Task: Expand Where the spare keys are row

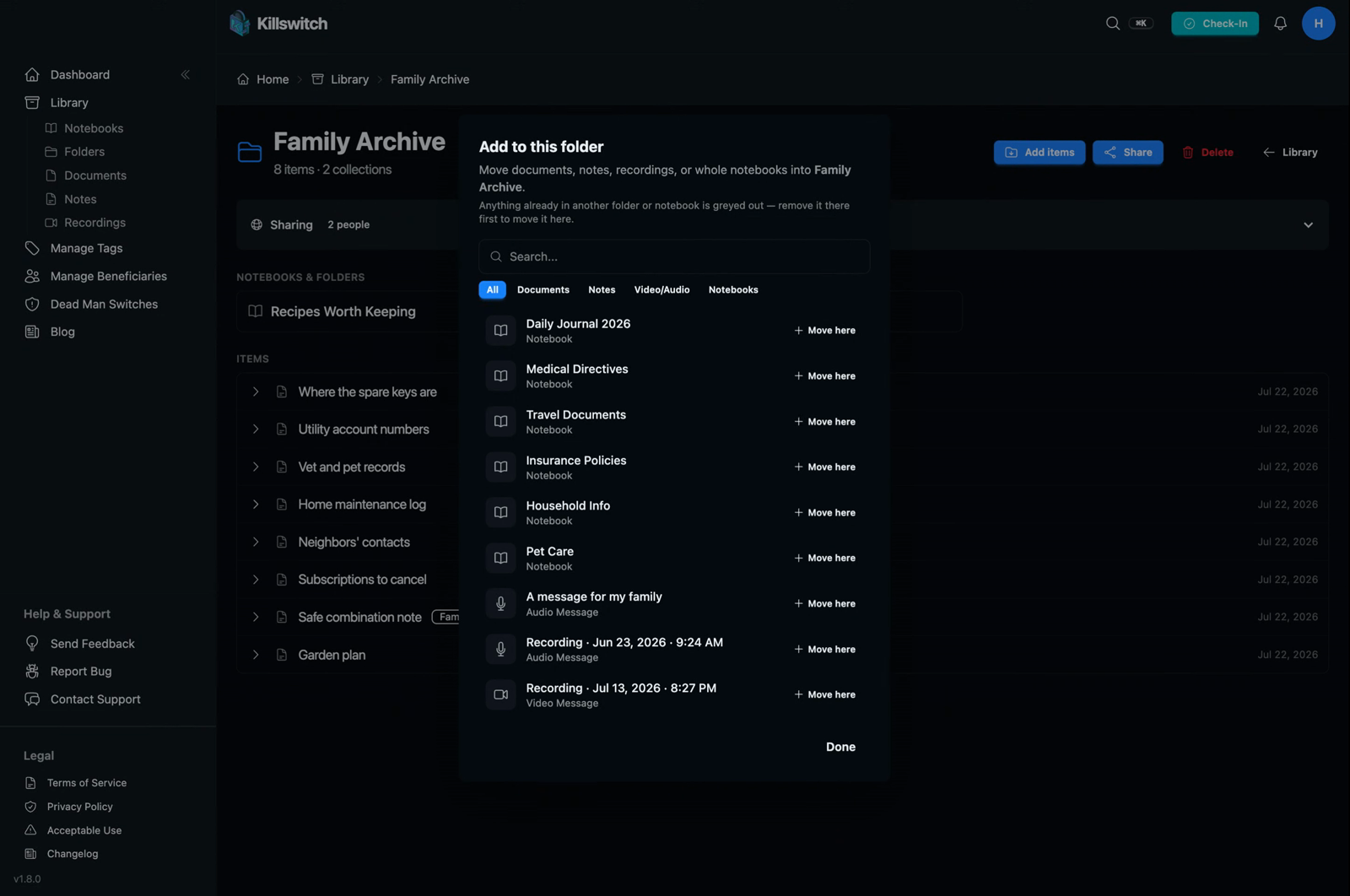Action: pos(256,391)
